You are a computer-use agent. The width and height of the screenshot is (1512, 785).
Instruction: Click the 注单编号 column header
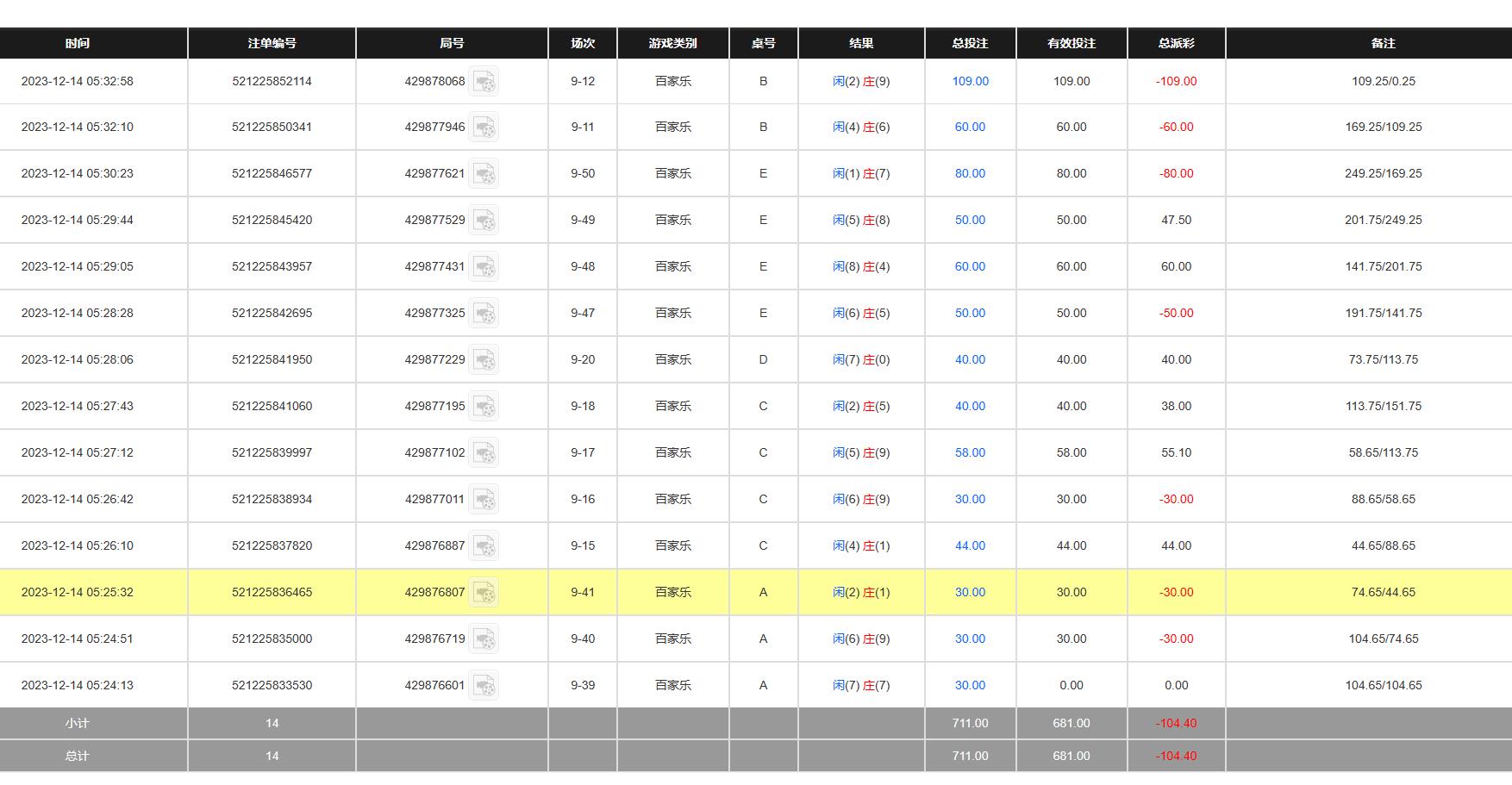click(272, 43)
